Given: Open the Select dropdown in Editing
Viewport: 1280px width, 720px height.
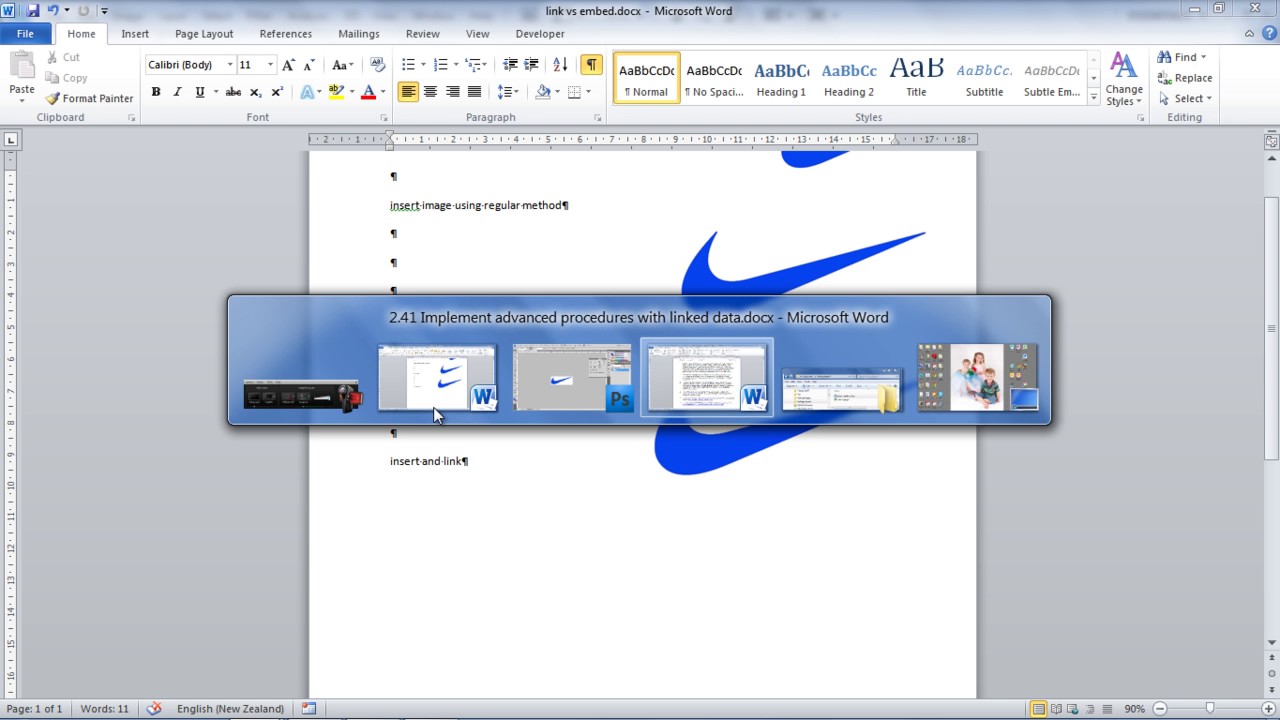Looking at the screenshot, I should coord(1185,98).
